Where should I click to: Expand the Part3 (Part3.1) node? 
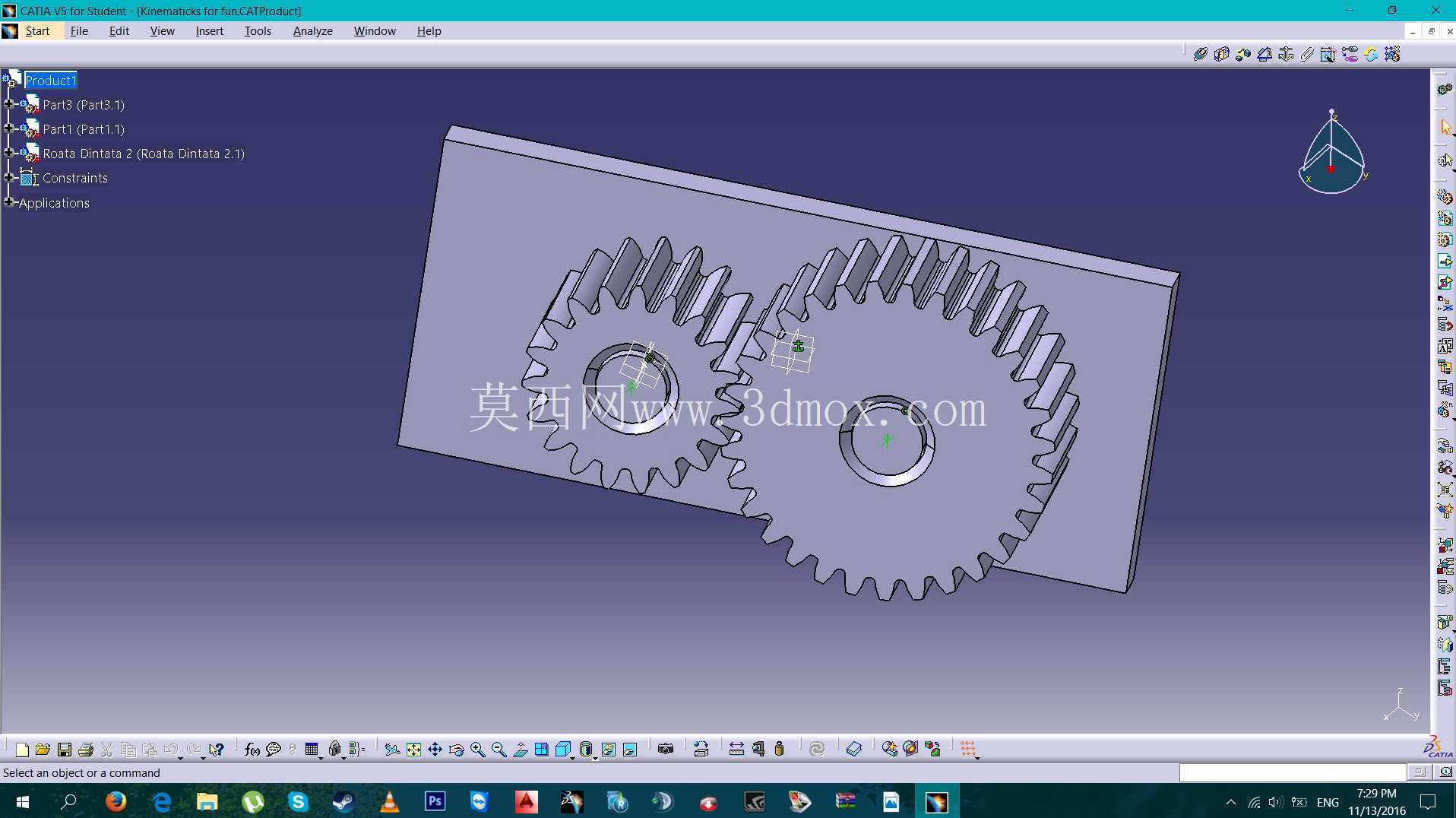pos(9,104)
